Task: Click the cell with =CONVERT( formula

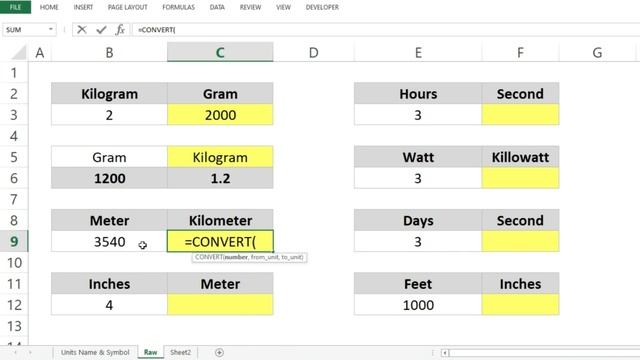Action: point(220,242)
